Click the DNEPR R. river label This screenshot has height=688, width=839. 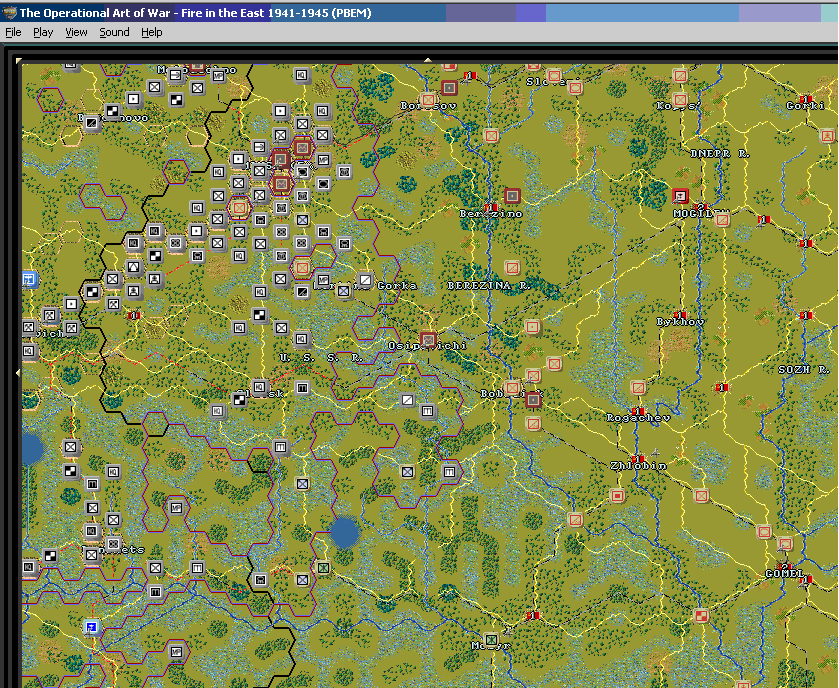click(720, 154)
